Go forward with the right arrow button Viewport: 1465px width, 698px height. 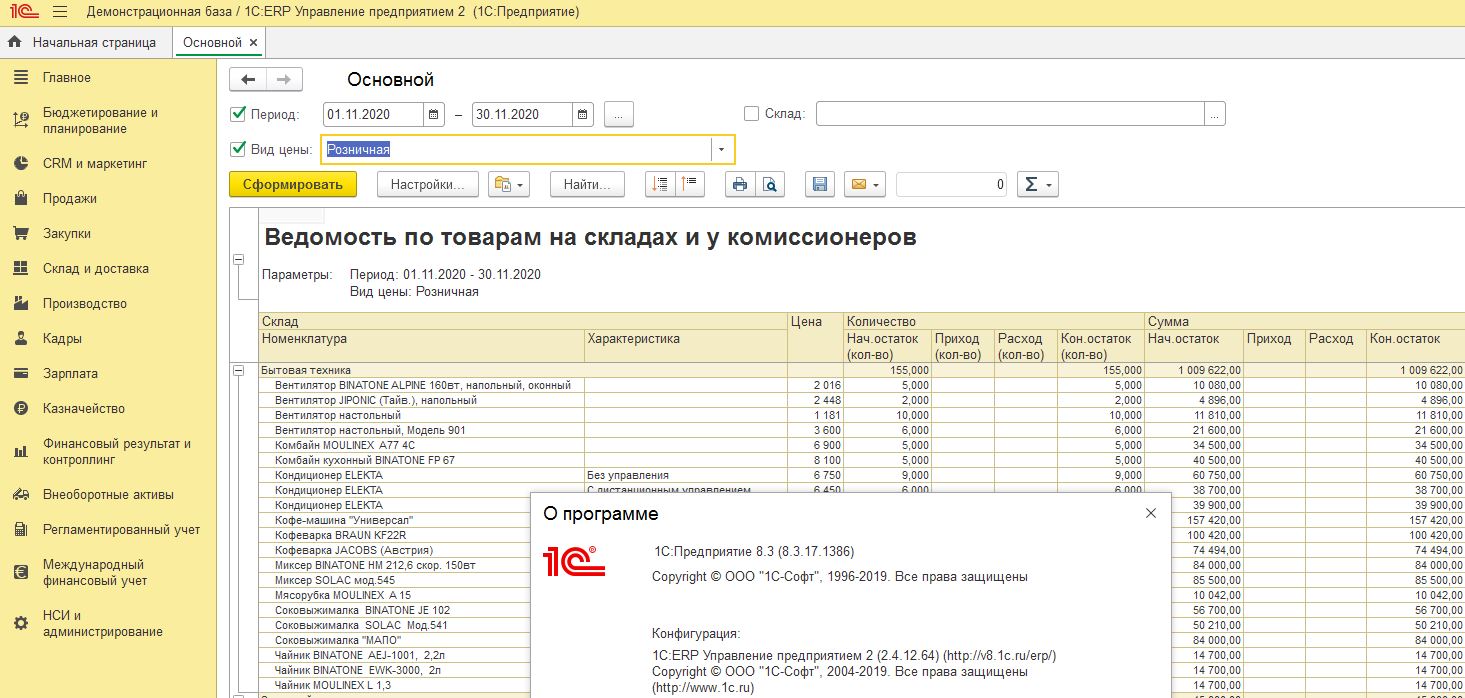point(284,80)
